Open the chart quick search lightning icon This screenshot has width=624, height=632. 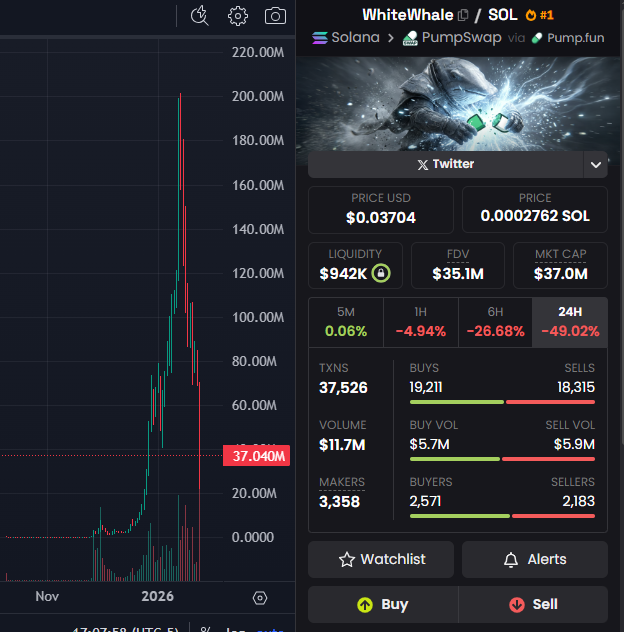200,16
